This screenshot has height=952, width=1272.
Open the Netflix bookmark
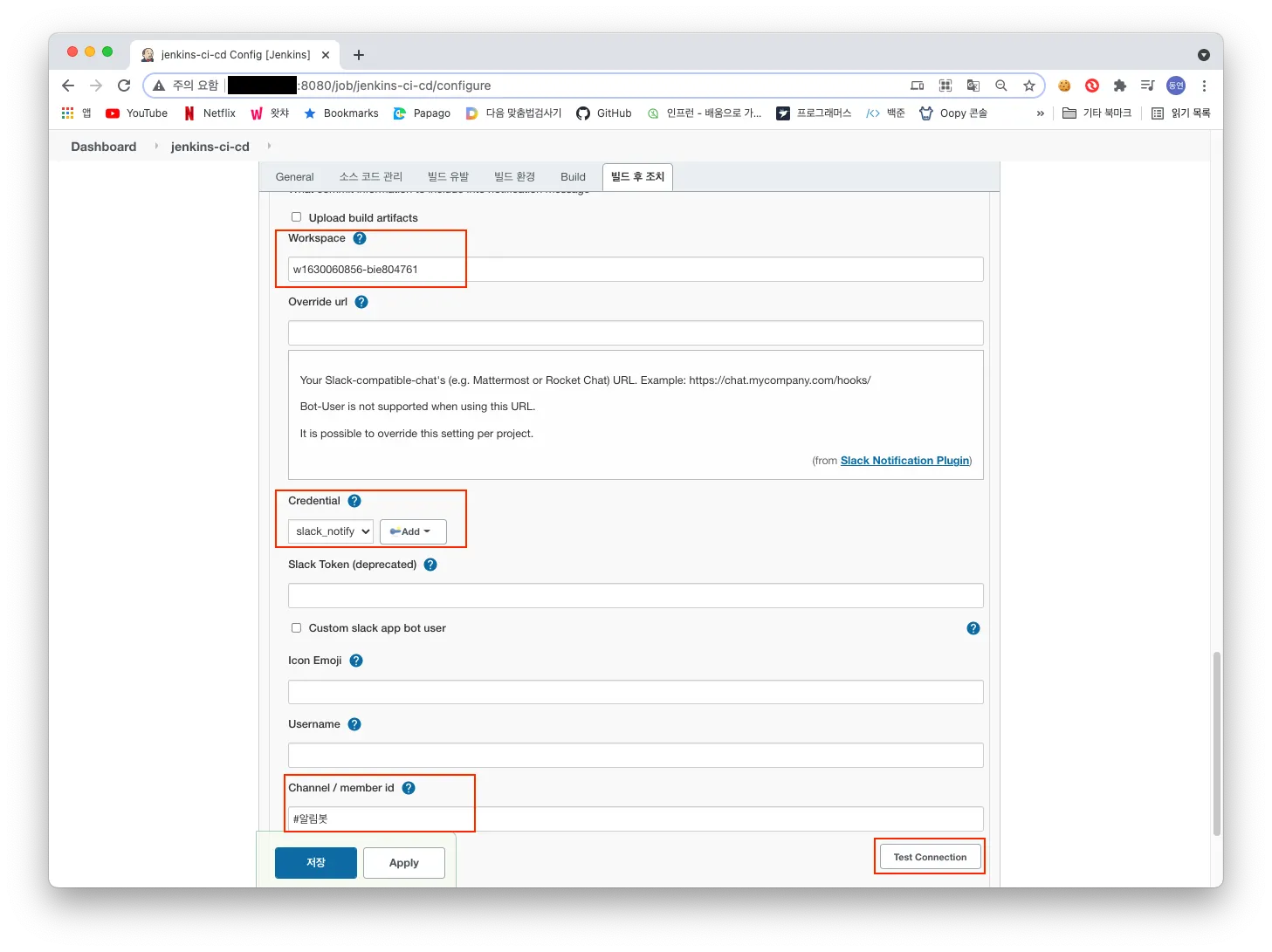tap(210, 113)
